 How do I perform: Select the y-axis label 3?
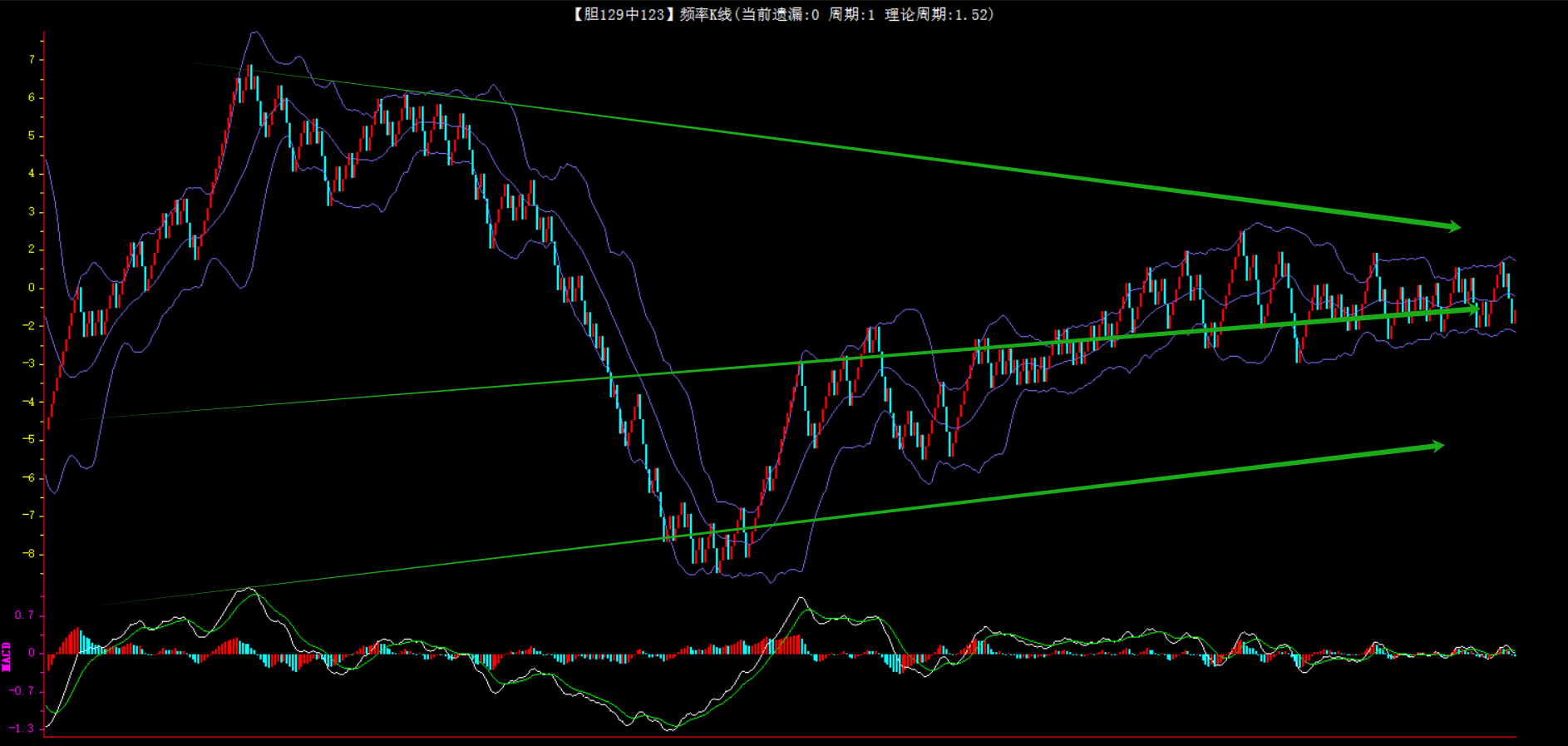[x=32, y=211]
